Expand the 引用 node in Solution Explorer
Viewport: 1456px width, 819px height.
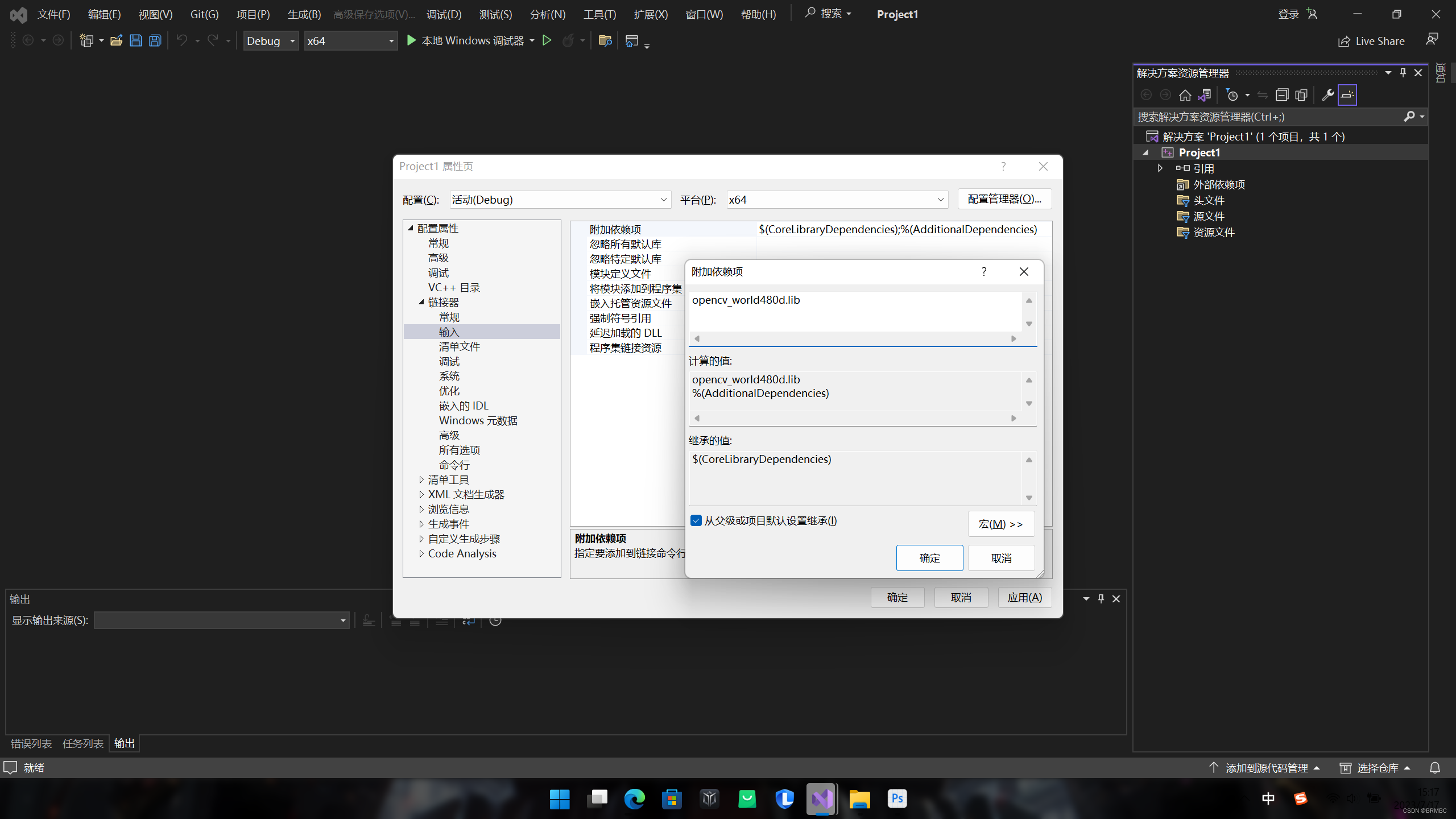(1160, 168)
